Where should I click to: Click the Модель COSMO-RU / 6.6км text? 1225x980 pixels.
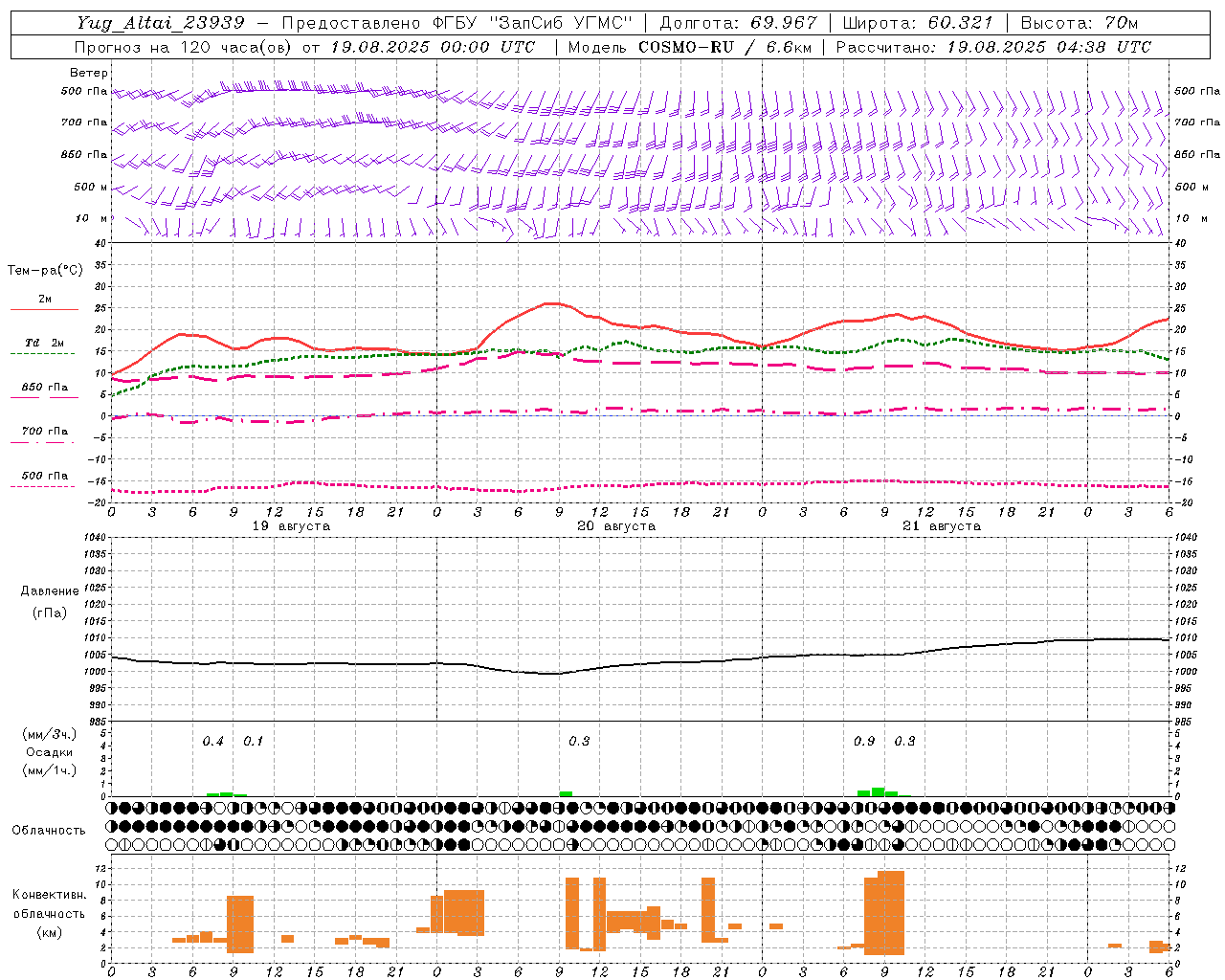pyautogui.click(x=690, y=47)
